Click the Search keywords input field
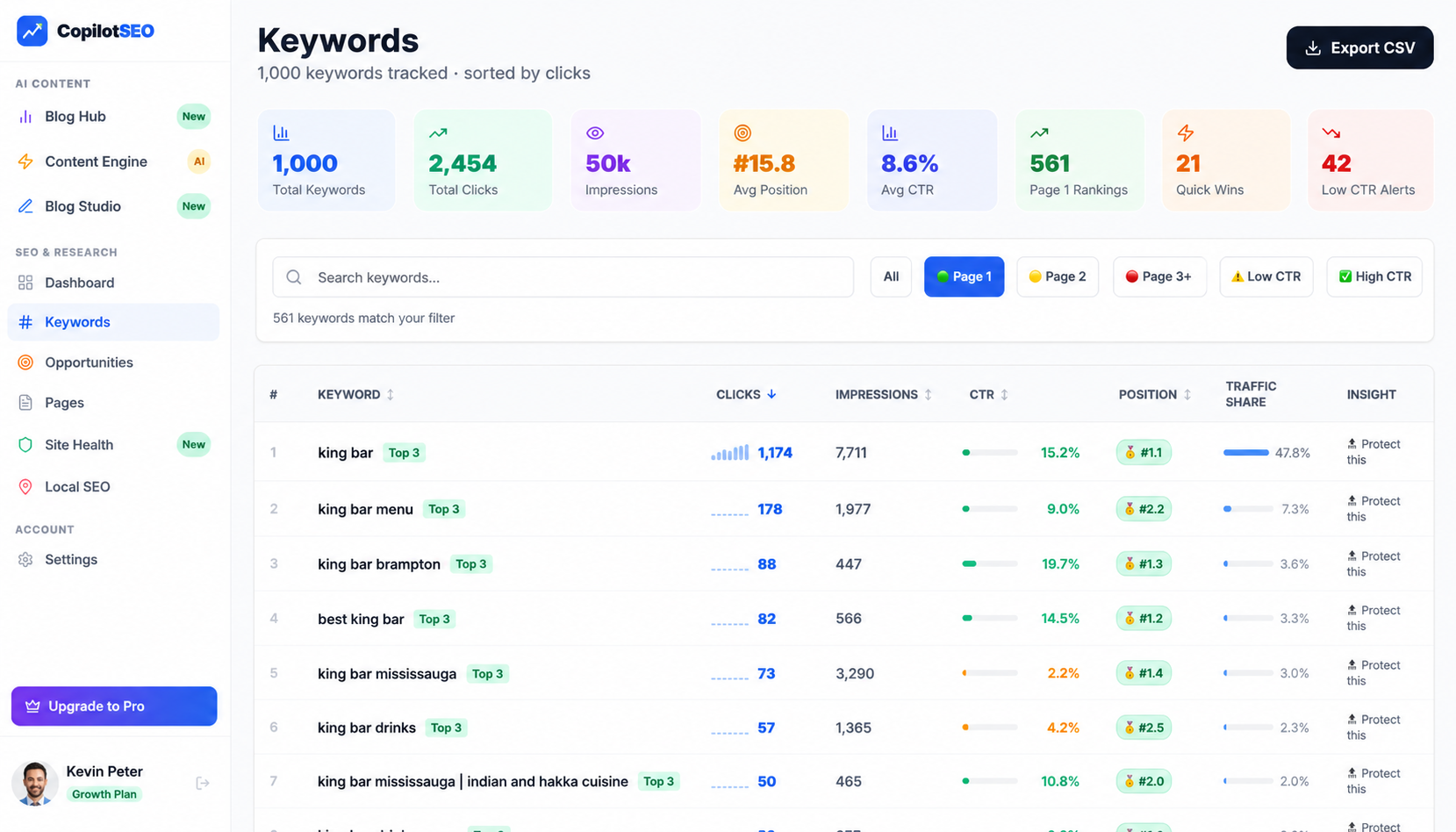Screen dimensions: 1456x832 [563, 277]
